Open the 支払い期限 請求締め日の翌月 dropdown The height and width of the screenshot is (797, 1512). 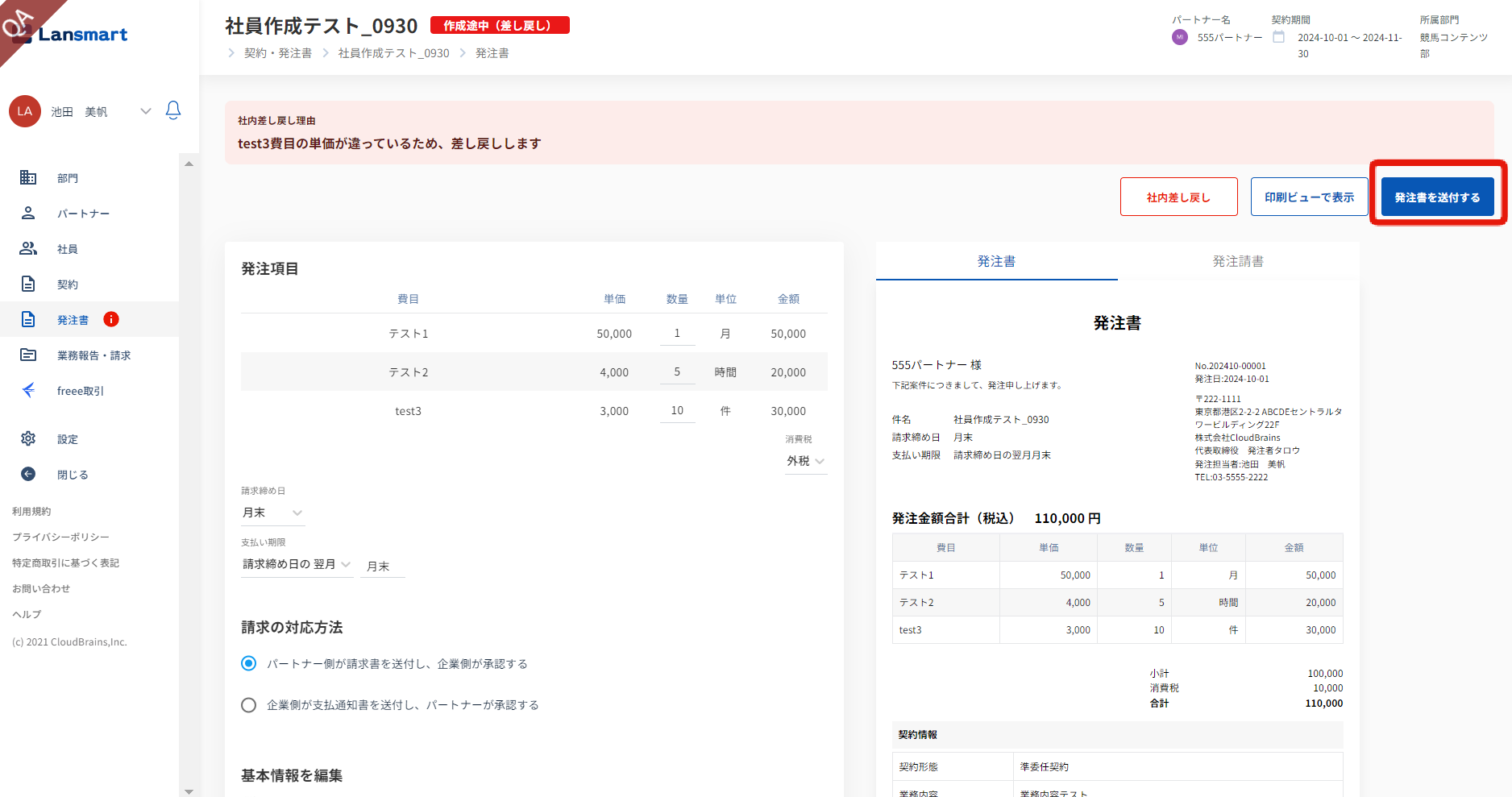tap(297, 565)
